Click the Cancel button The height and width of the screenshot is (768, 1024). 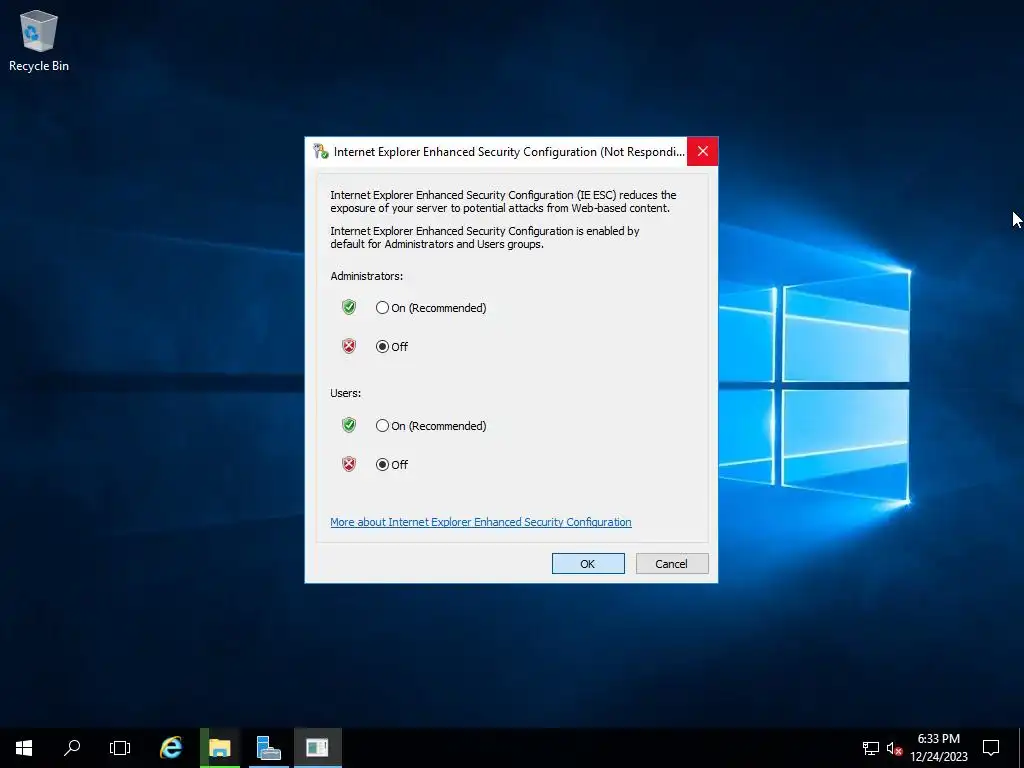[672, 564]
